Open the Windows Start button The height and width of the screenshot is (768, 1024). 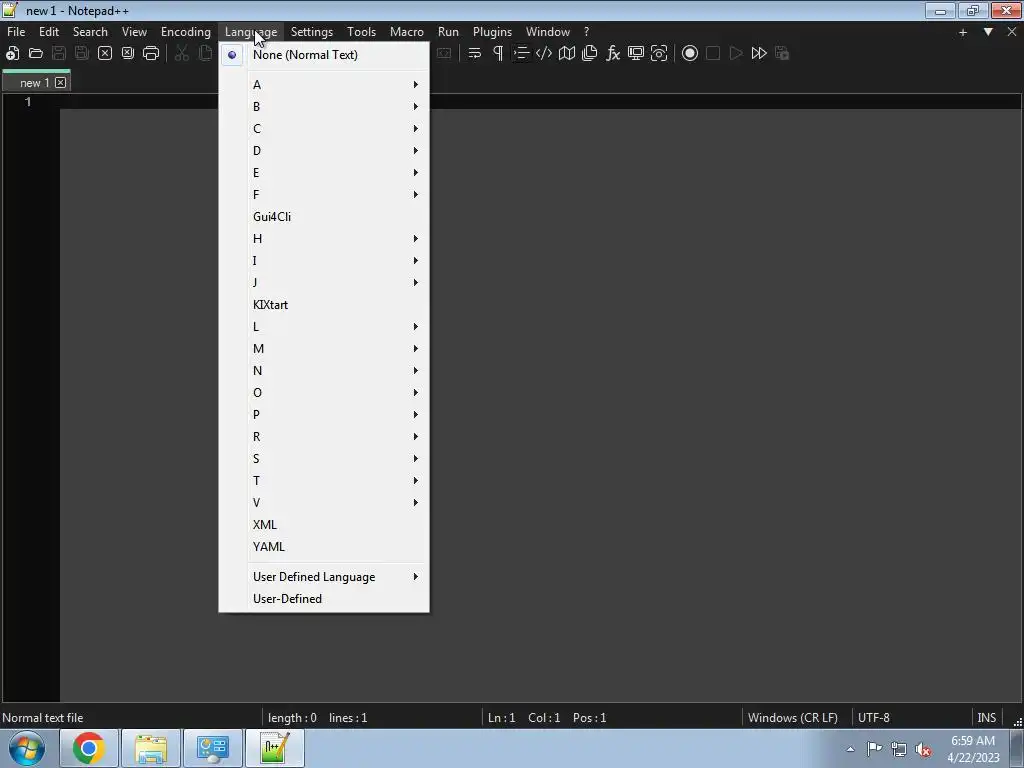tap(26, 748)
